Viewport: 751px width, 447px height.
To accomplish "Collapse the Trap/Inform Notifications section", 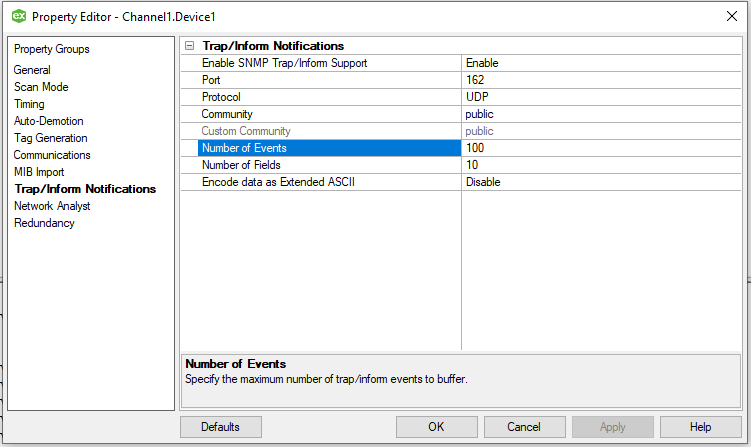I will point(190,46).
